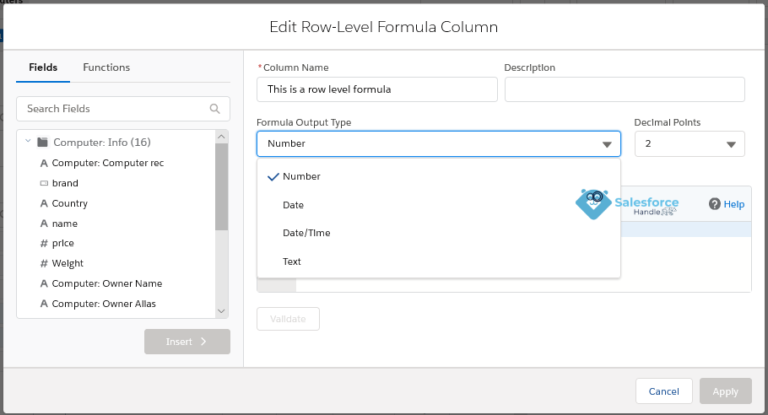Click the Column Name input field
Image resolution: width=768 pixels, height=415 pixels.
pos(377,89)
